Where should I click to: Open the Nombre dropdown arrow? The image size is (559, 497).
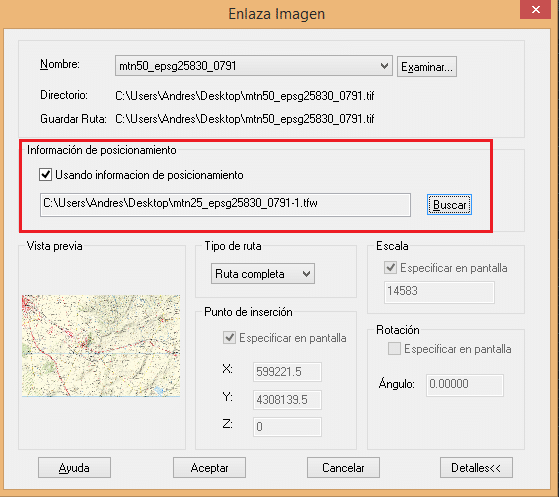tap(384, 66)
